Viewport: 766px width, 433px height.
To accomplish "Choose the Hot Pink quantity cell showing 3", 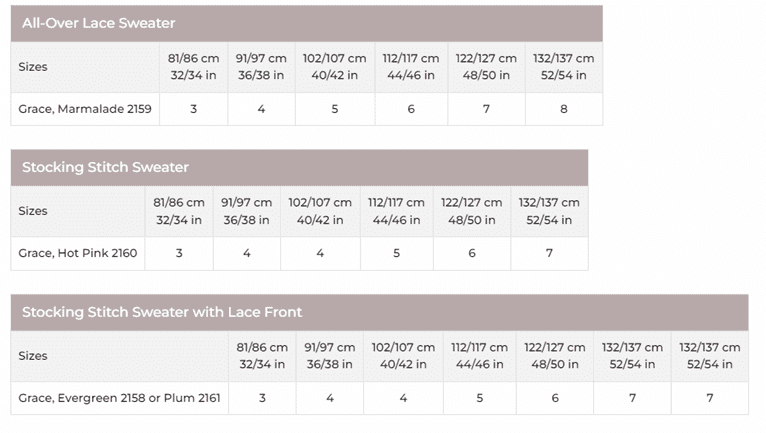I will pos(179,253).
